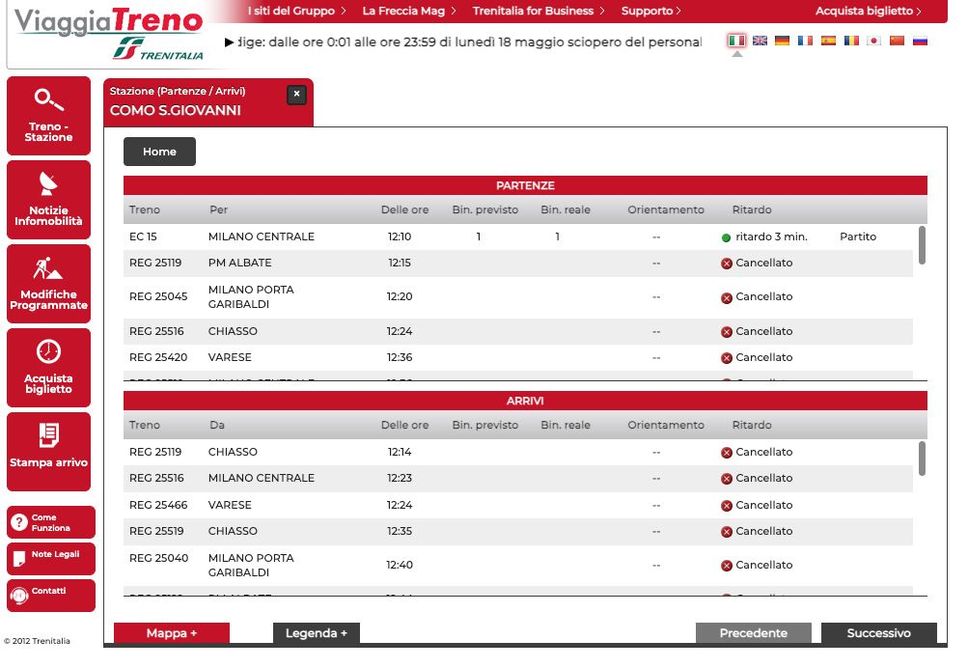This screenshot has width=968, height=668.
Task: Click the Come Funziona question mark icon
Action: click(19, 522)
